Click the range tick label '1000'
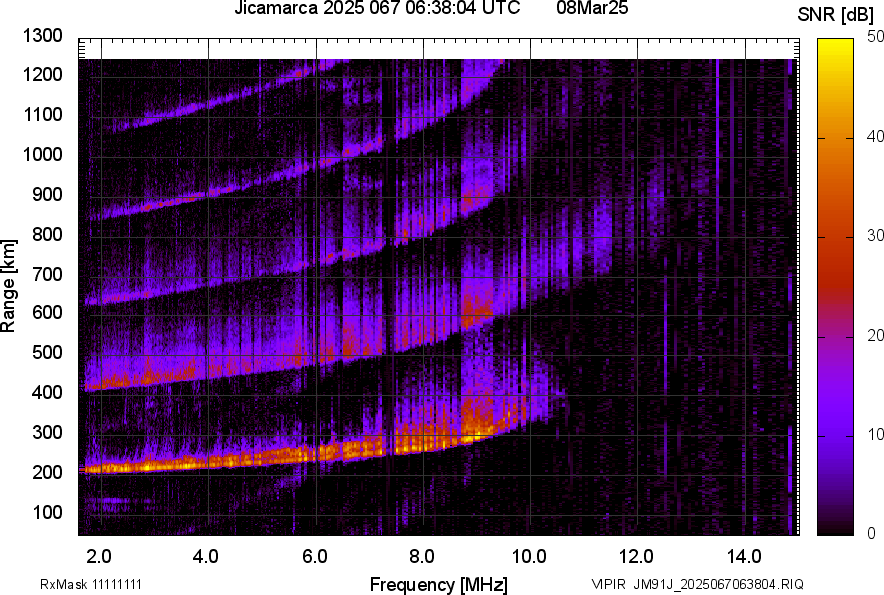The width and height of the screenshot is (884, 595). tap(42, 155)
